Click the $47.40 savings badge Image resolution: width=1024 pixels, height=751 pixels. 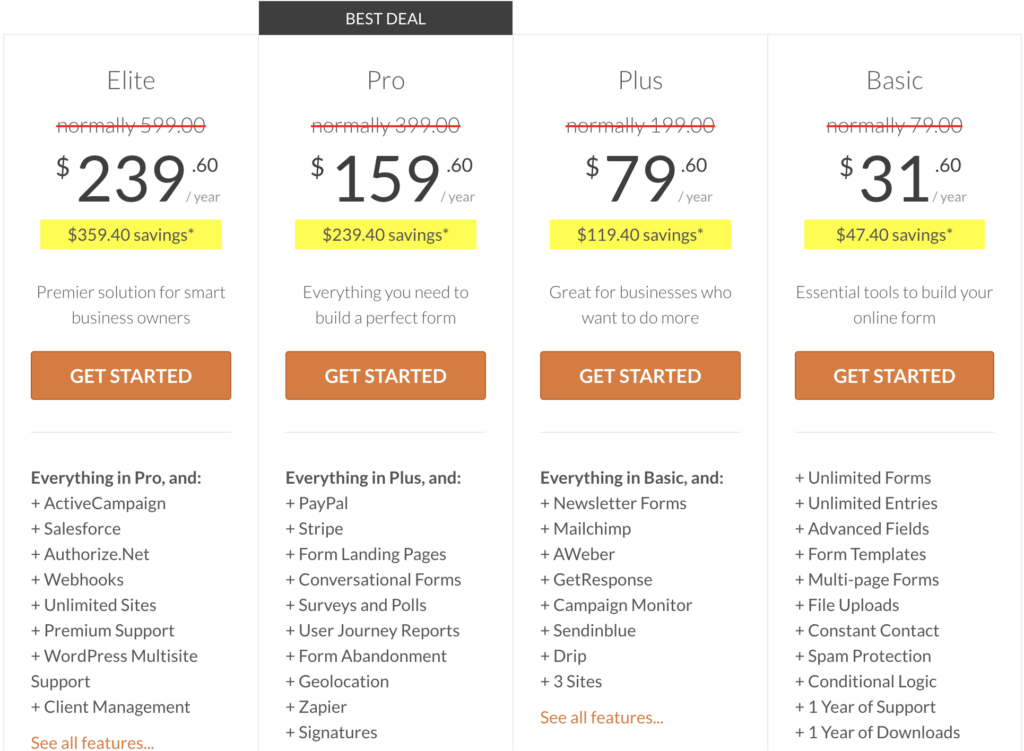[893, 234]
